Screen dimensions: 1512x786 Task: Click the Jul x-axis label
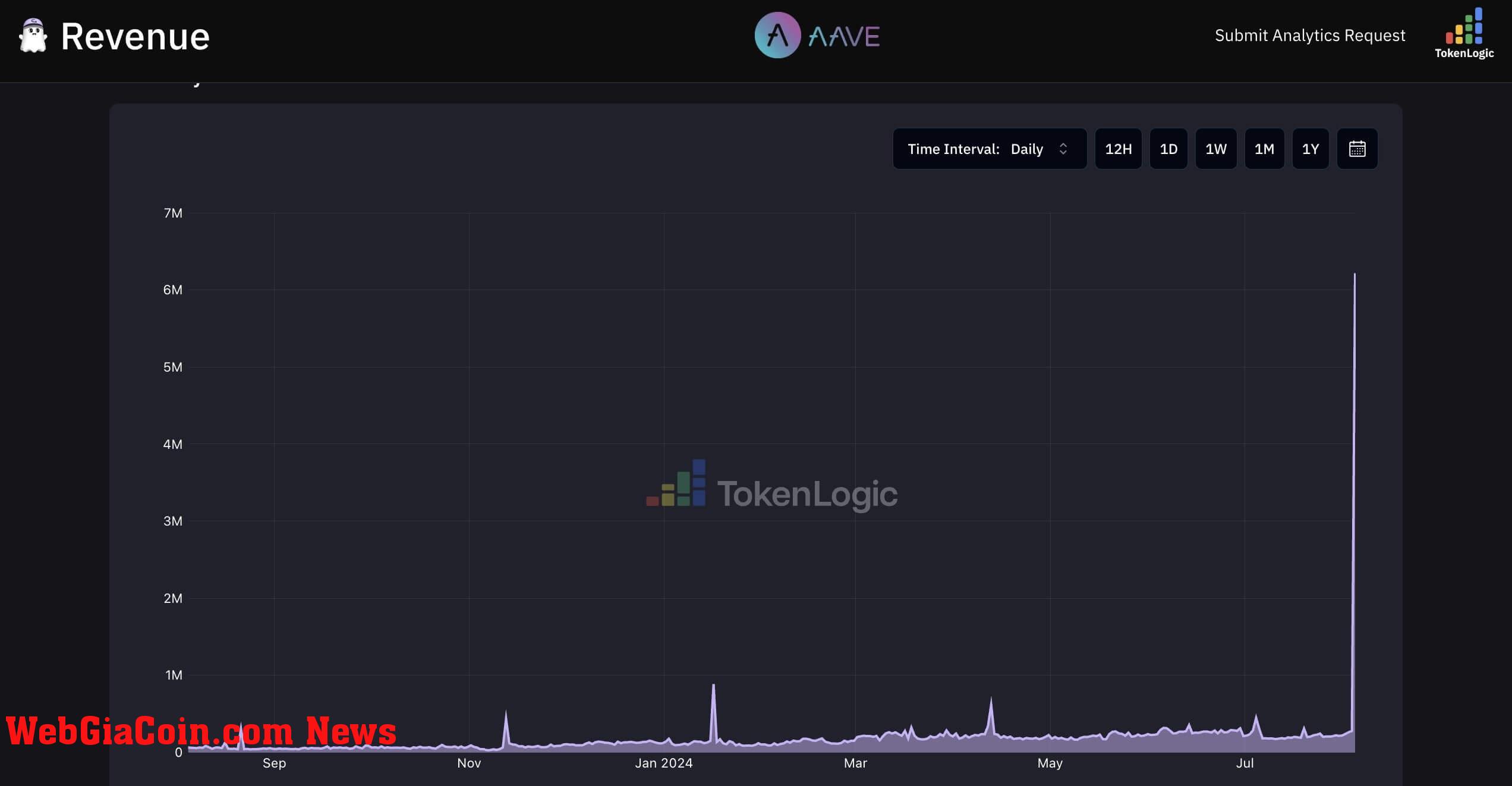tap(1245, 763)
